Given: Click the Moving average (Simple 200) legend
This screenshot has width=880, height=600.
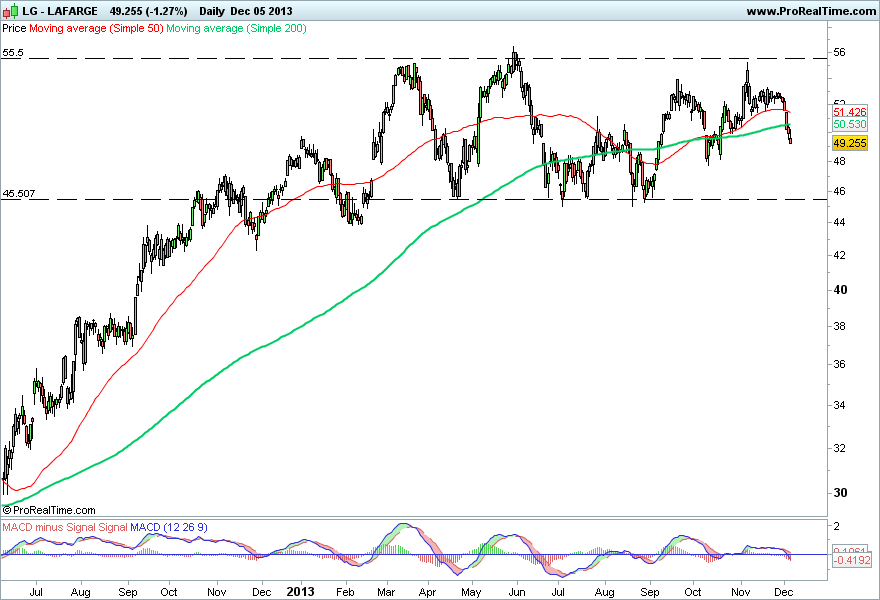Looking at the screenshot, I should click(236, 28).
